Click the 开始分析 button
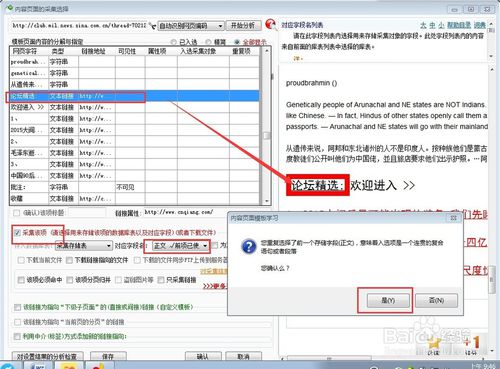Image resolution: width=500 pixels, height=369 pixels. click(x=243, y=26)
